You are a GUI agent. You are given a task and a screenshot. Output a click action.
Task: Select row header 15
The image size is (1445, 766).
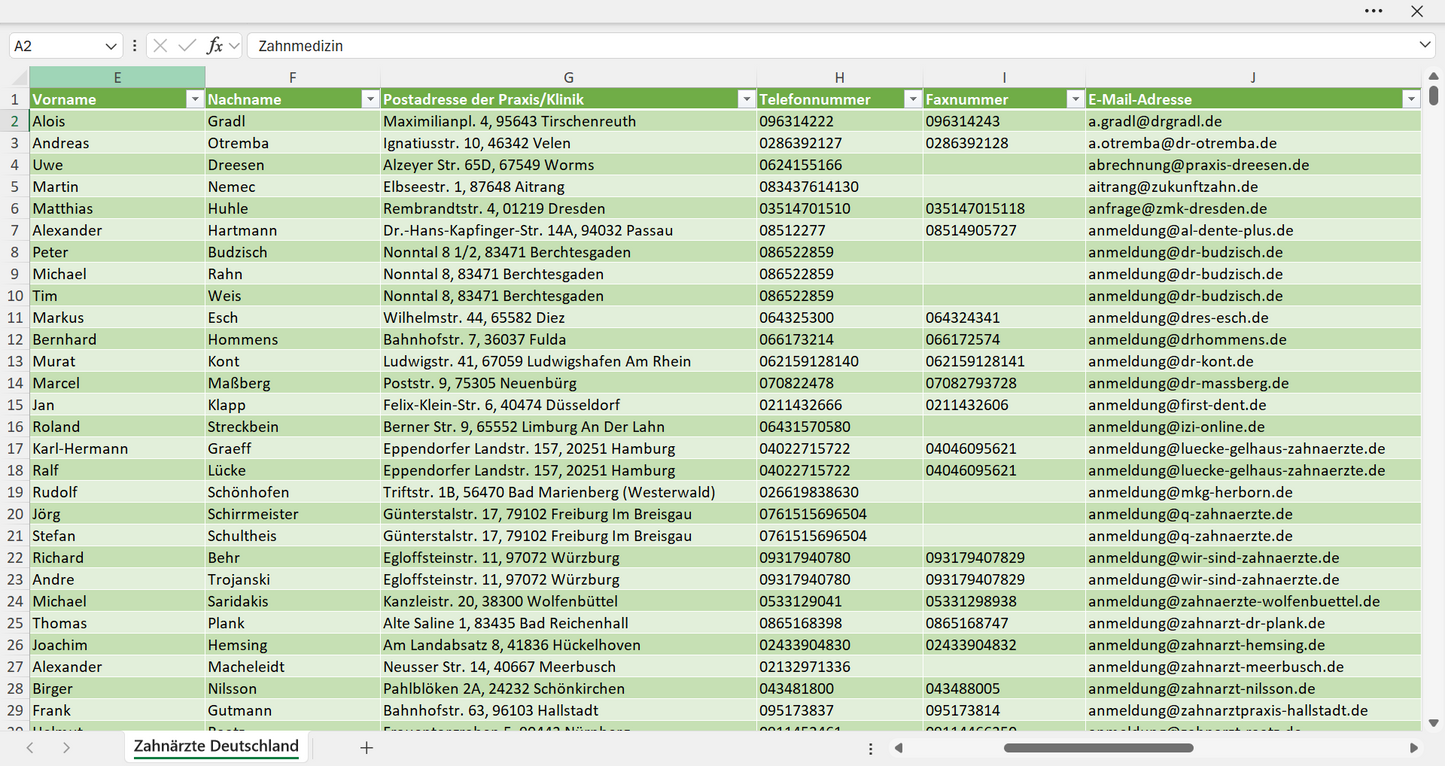tap(15, 405)
